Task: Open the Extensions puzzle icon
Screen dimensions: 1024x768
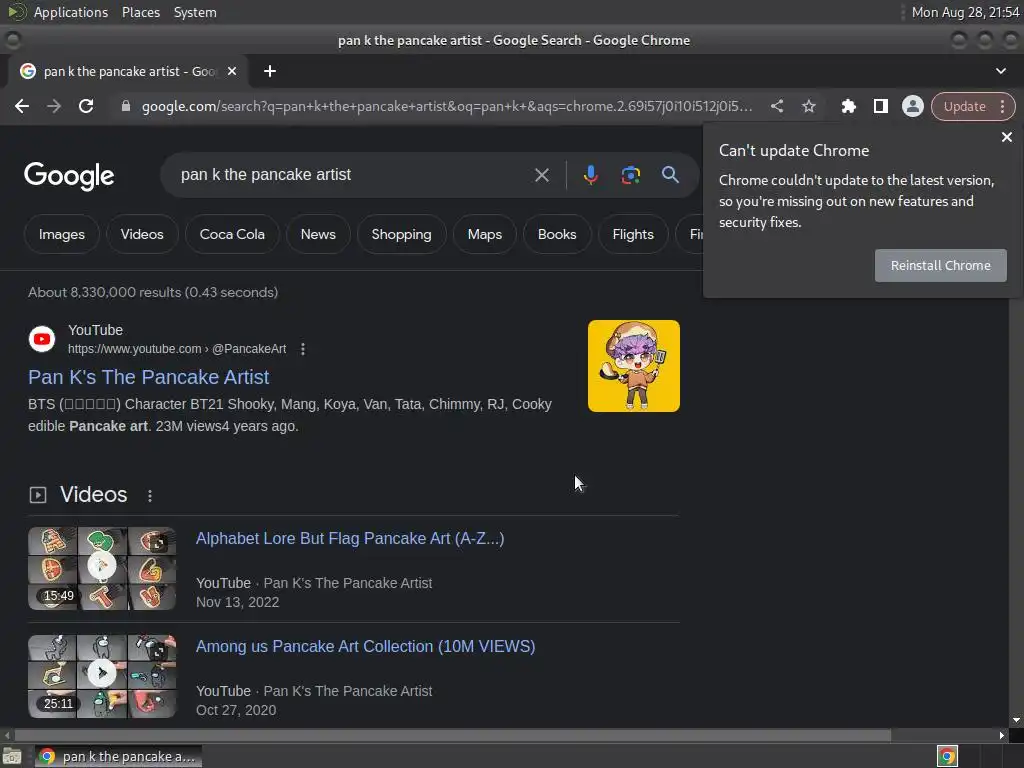Action: 848,106
